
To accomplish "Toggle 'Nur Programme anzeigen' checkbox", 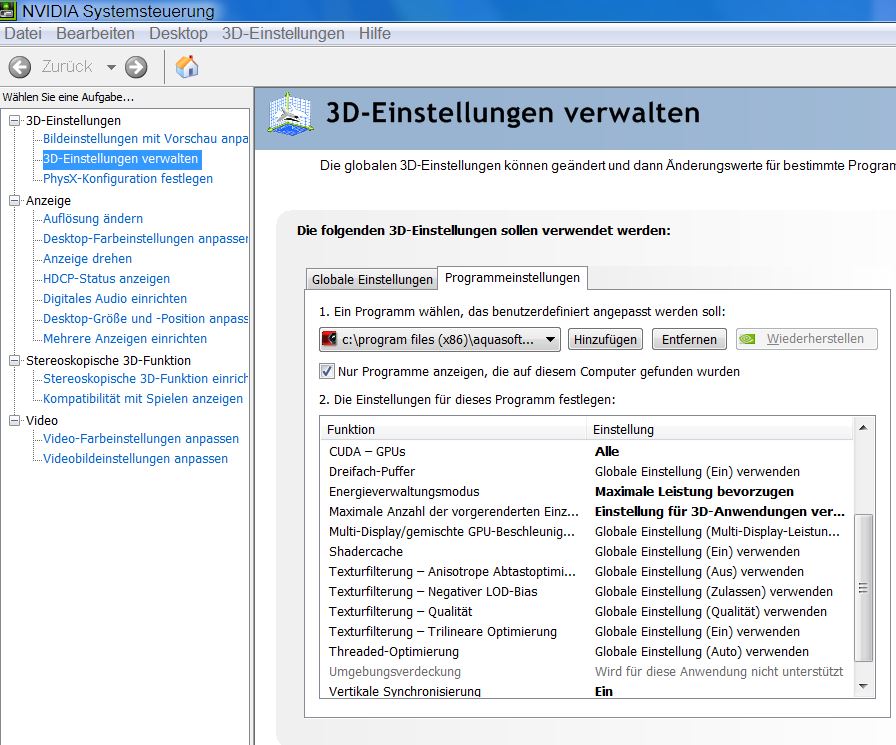I will point(326,371).
